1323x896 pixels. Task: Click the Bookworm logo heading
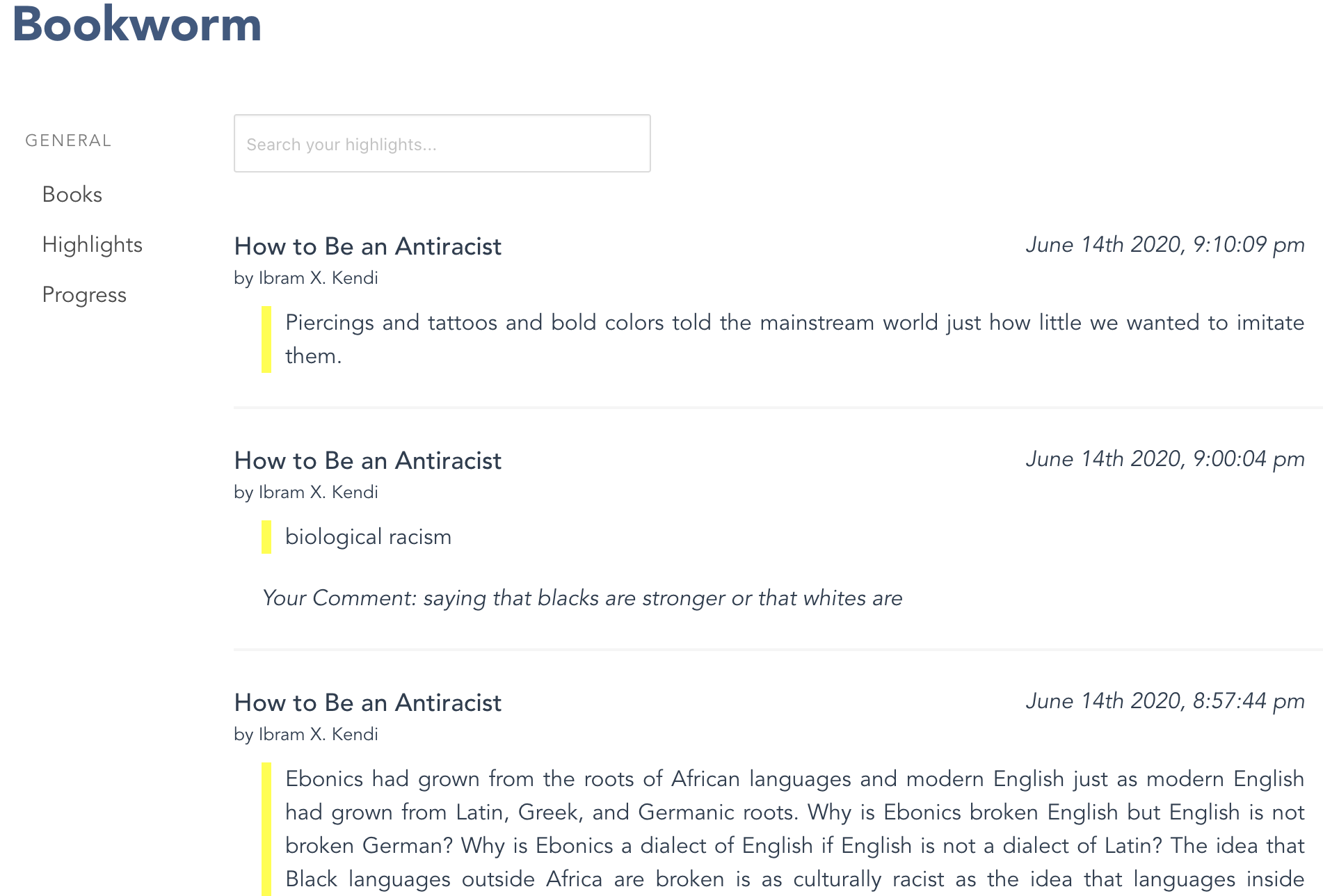tap(137, 24)
